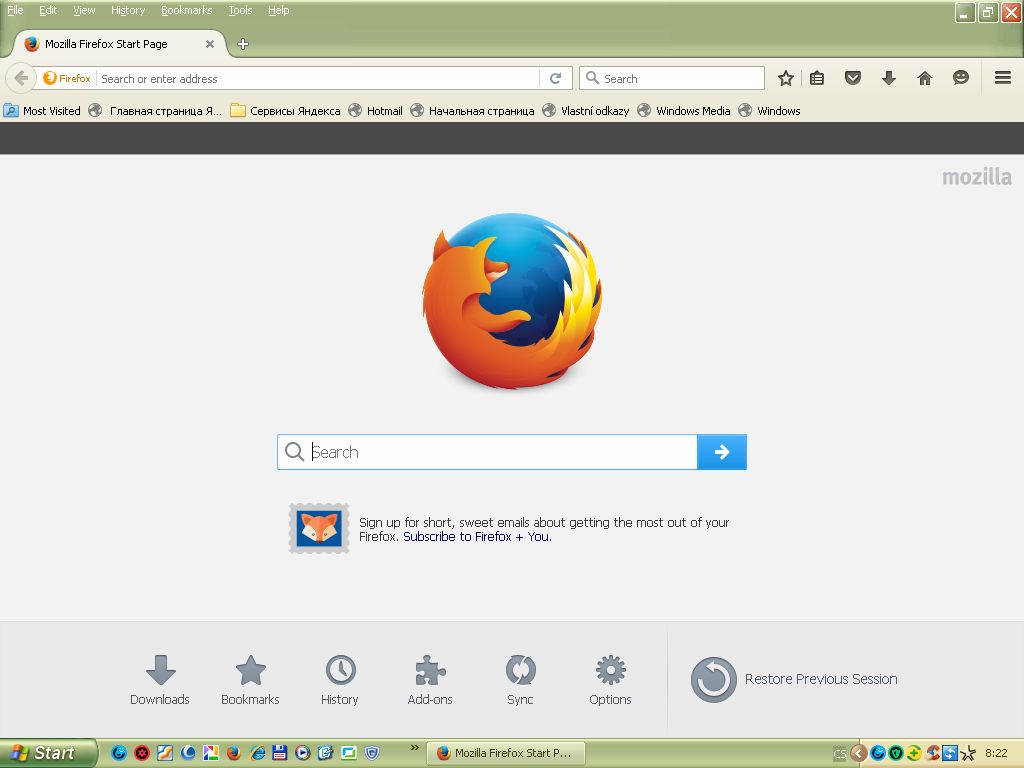The height and width of the screenshot is (768, 1024).
Task: Open the View menu
Action: 84,10
